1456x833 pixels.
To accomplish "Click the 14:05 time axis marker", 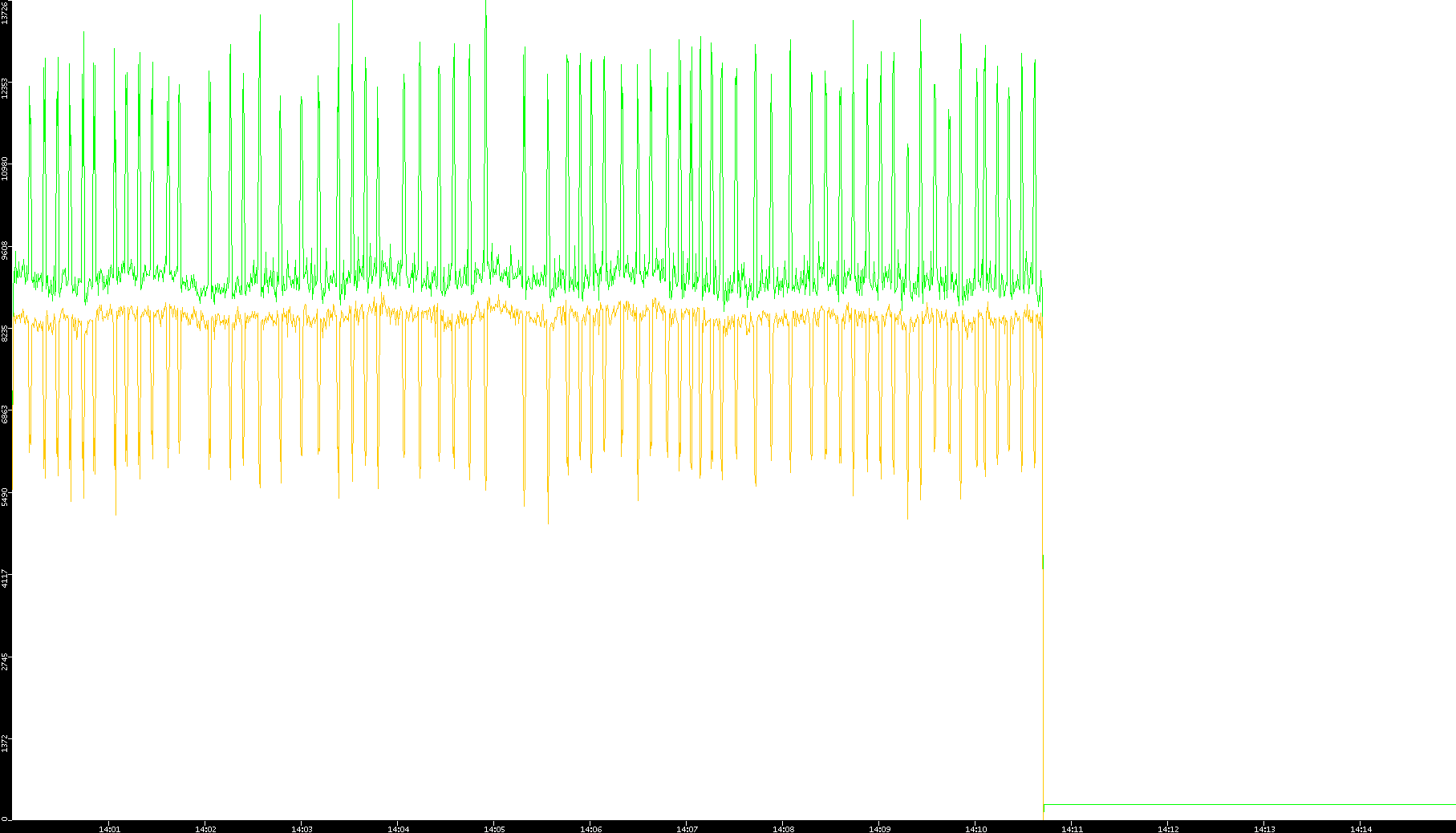I will tap(494, 829).
